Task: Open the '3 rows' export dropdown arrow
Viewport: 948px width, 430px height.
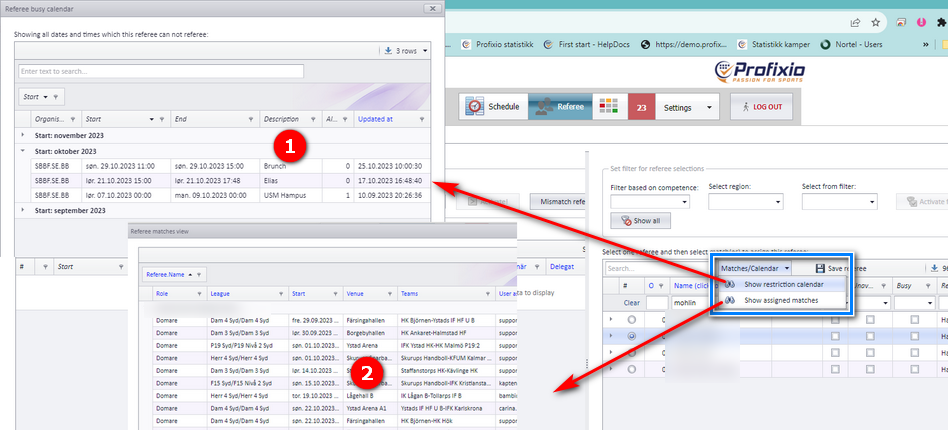Action: [x=426, y=51]
